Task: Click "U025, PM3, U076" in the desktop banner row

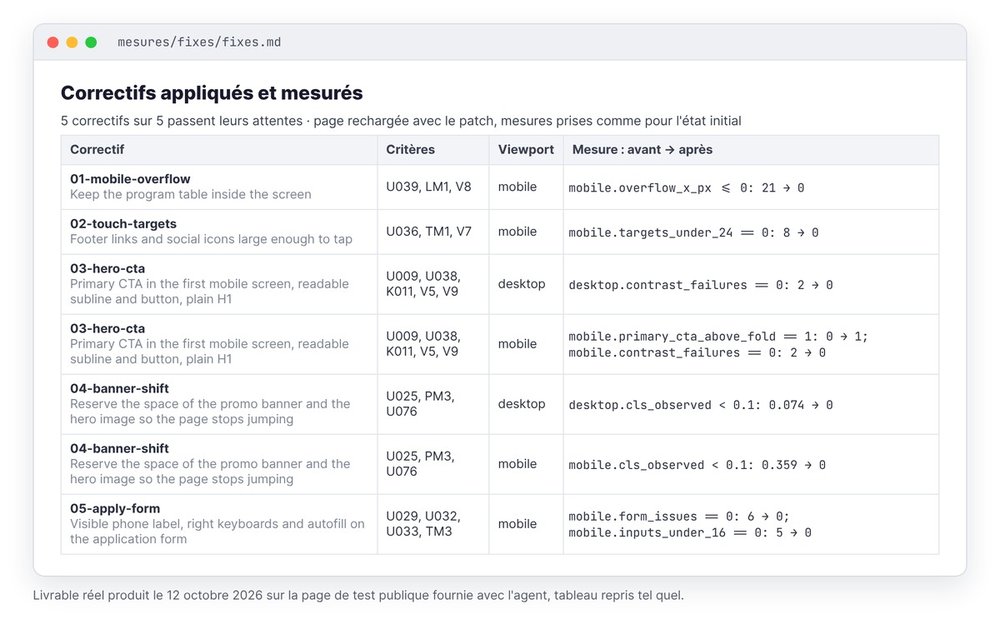Action: pyautogui.click(x=420, y=404)
